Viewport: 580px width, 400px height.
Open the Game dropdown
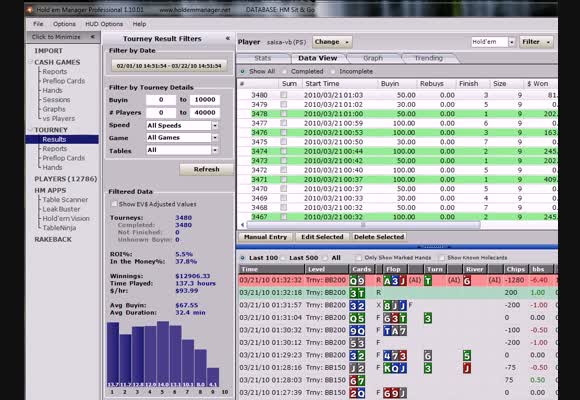[x=215, y=138]
